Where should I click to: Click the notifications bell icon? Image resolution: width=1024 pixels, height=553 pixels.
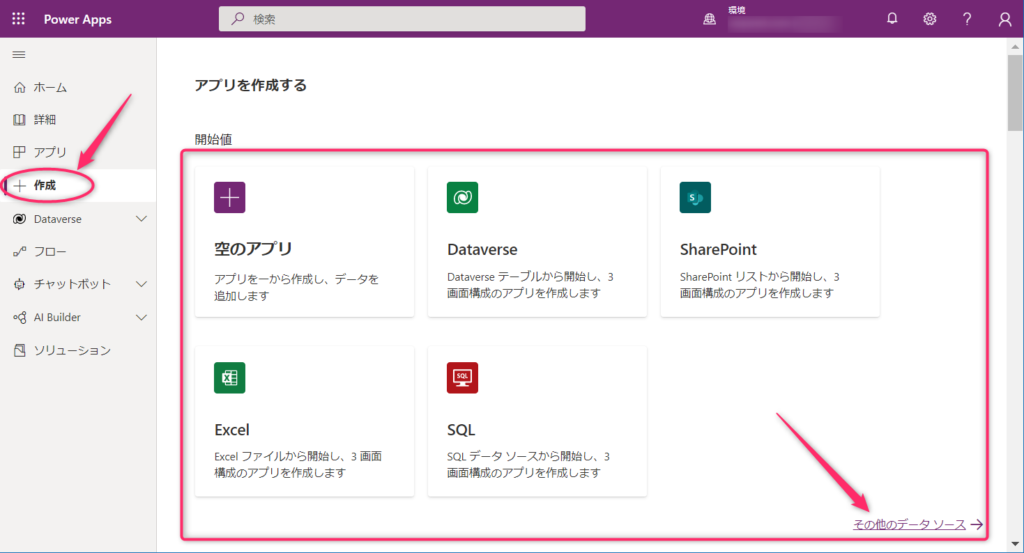point(892,19)
